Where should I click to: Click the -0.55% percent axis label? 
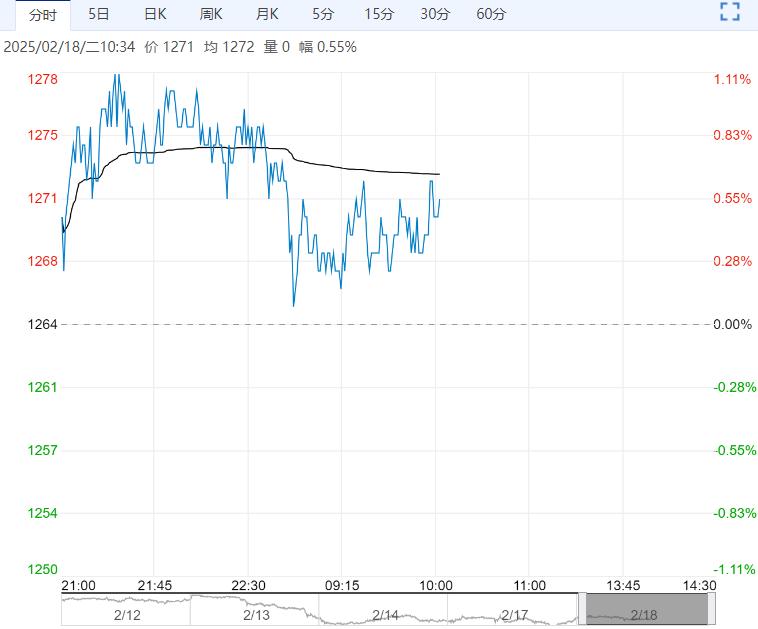point(735,450)
